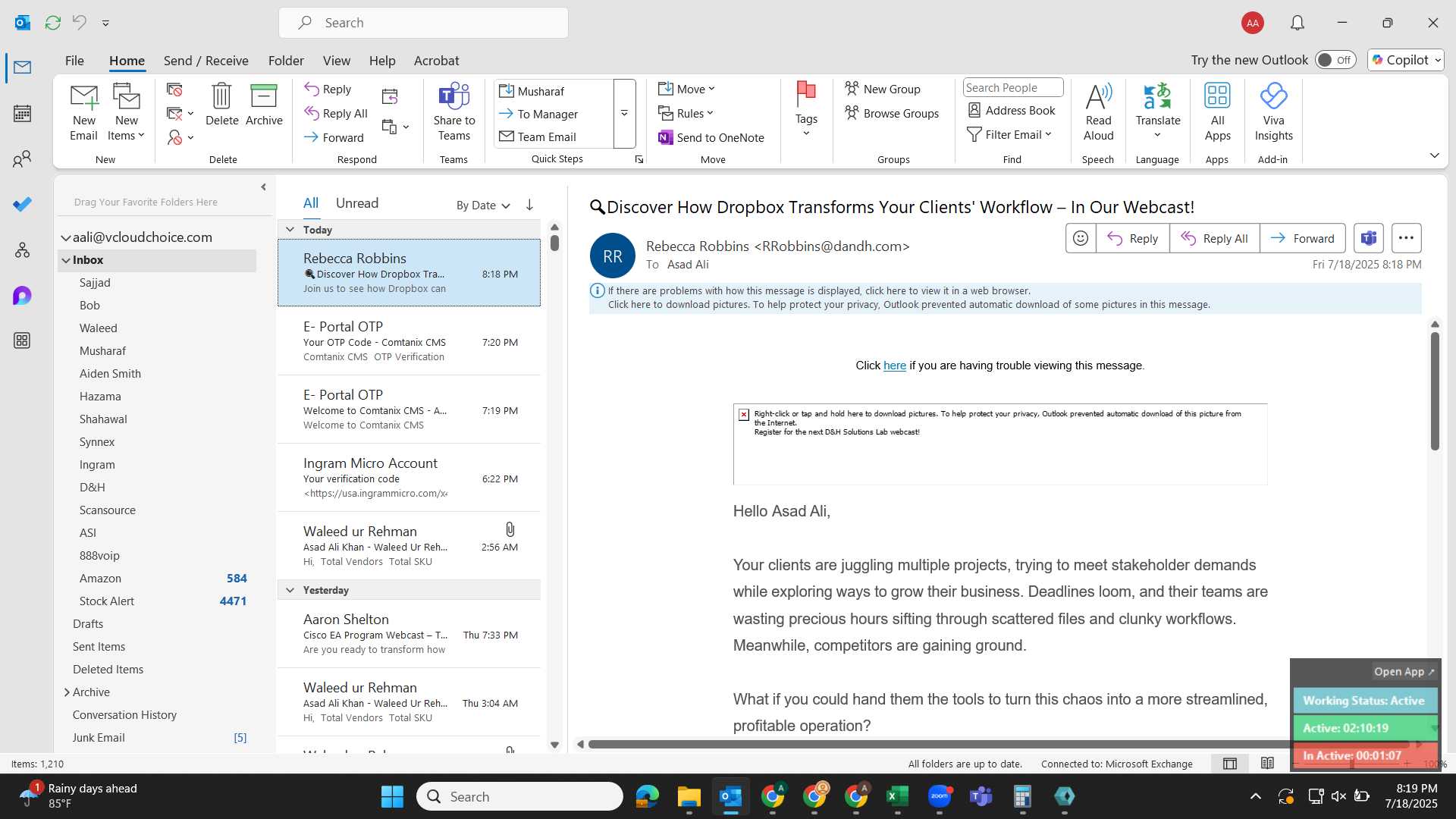
Task: Click Forward in reading pane
Action: pos(1302,238)
